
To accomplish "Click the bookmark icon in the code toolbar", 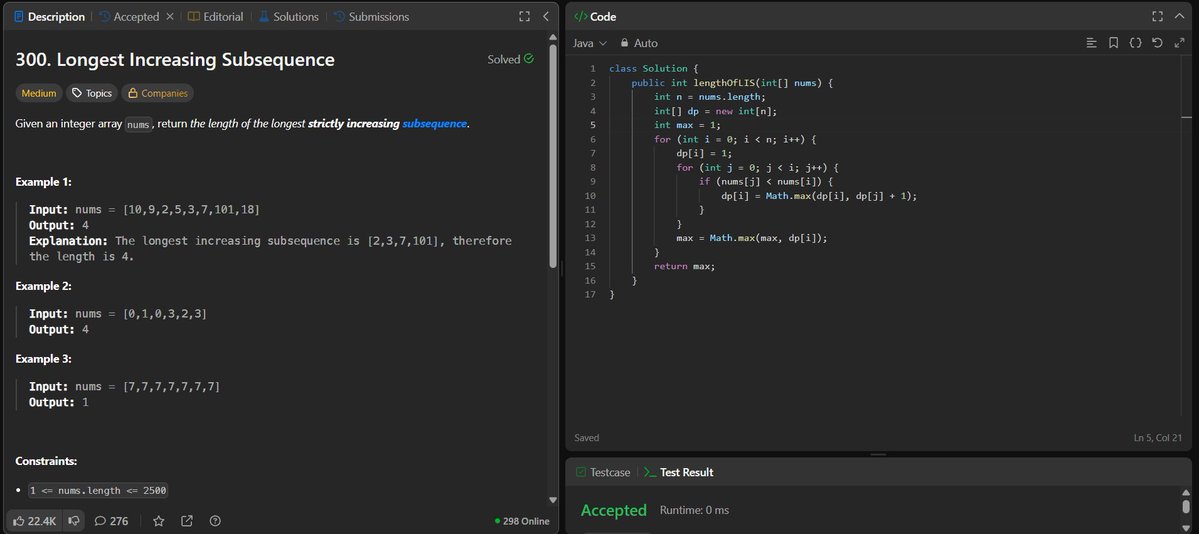I will tap(1114, 44).
